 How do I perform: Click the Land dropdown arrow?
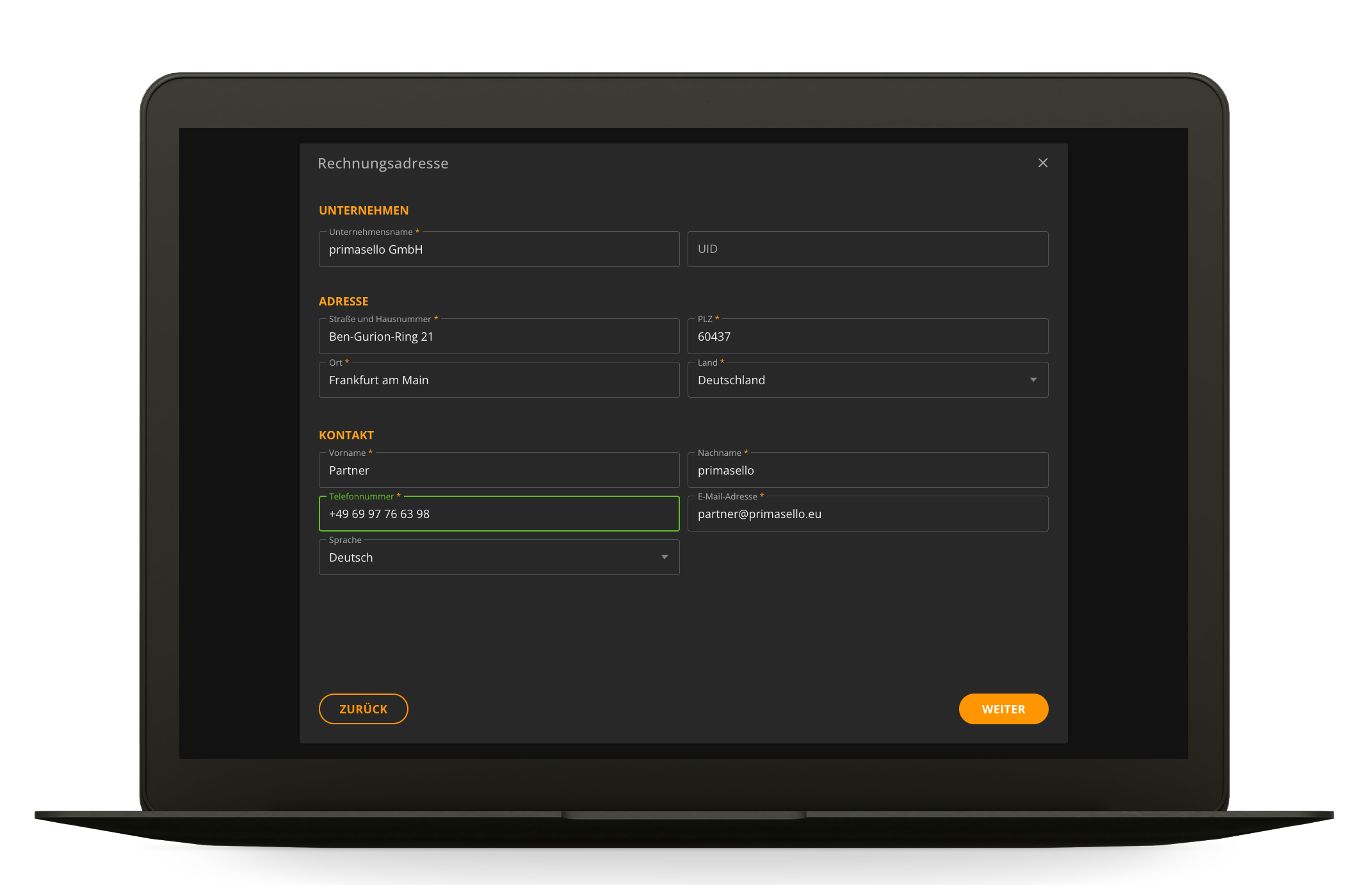tap(1033, 380)
